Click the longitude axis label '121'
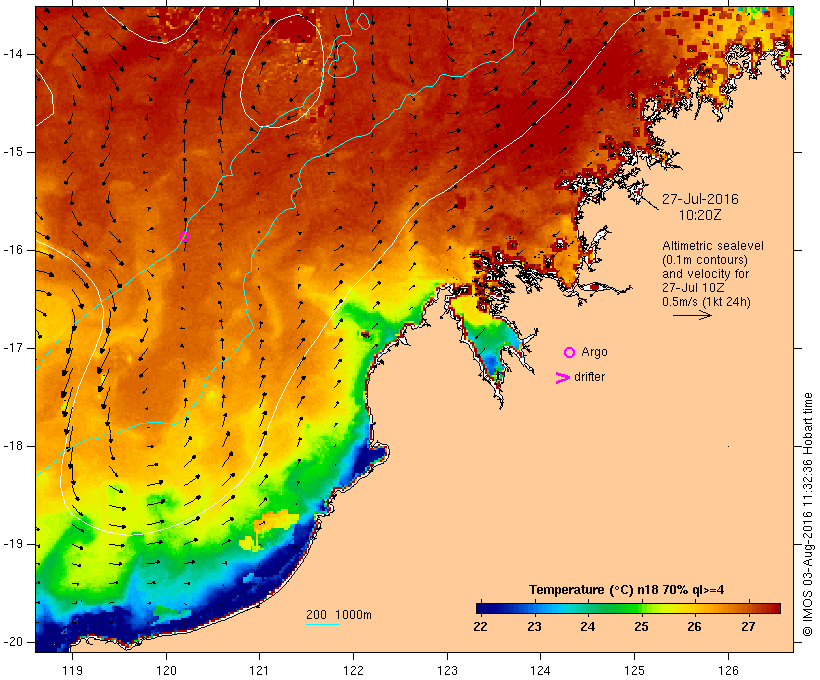 [259, 670]
